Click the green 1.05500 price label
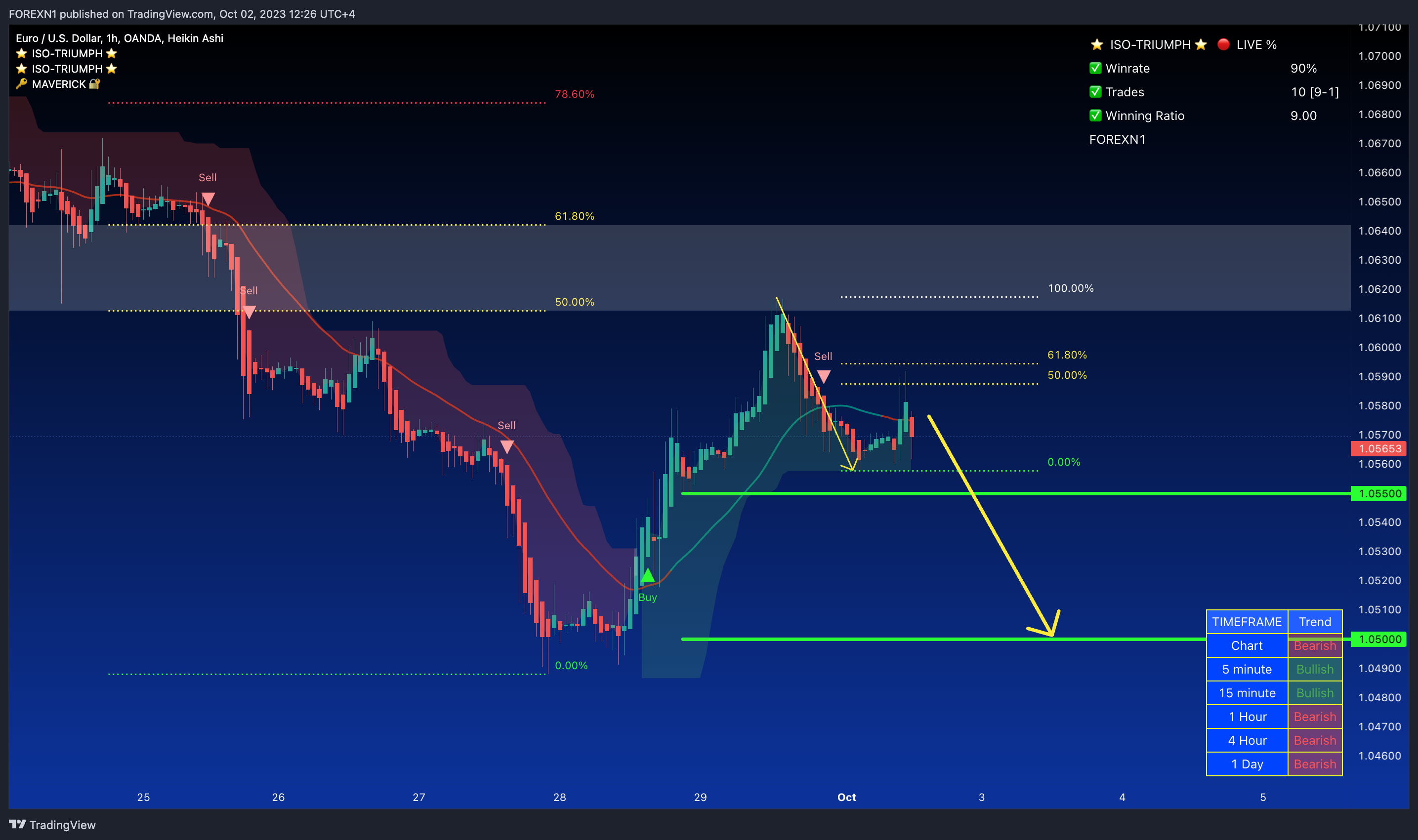Viewport: 1418px width, 840px height. pos(1379,494)
